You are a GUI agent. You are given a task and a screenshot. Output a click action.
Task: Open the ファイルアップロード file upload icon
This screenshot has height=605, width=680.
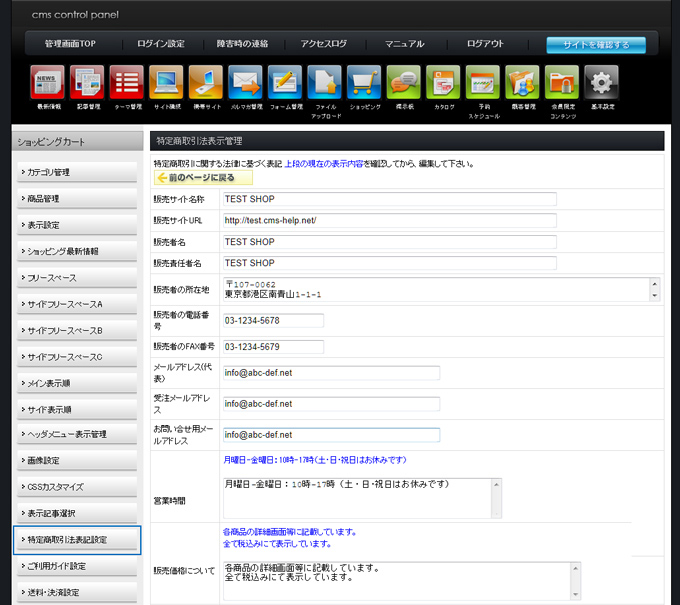325,83
